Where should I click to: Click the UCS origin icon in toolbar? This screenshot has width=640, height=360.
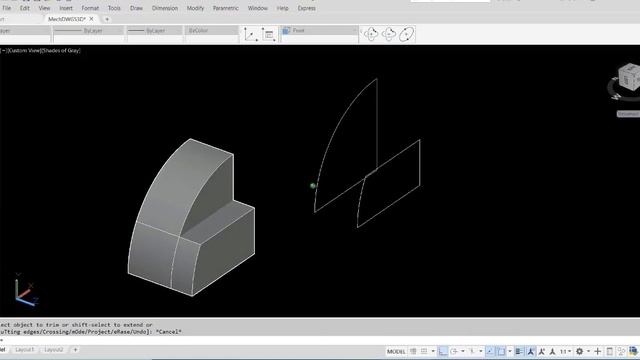point(250,34)
